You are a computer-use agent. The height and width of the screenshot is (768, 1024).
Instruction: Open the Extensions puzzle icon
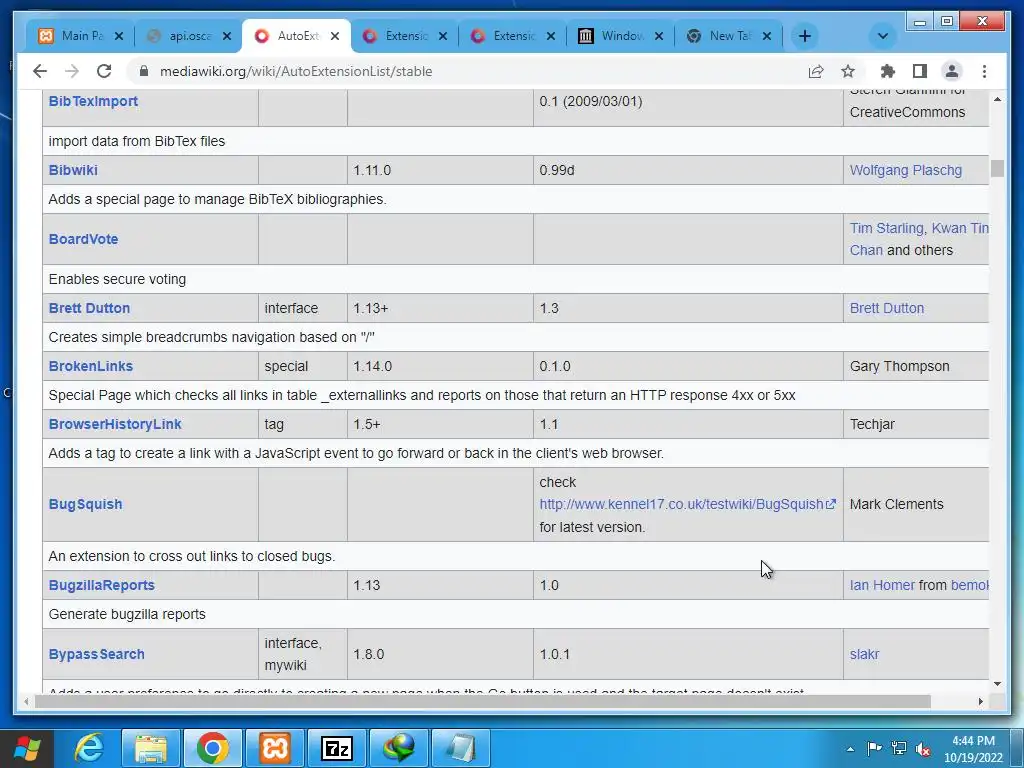point(888,71)
